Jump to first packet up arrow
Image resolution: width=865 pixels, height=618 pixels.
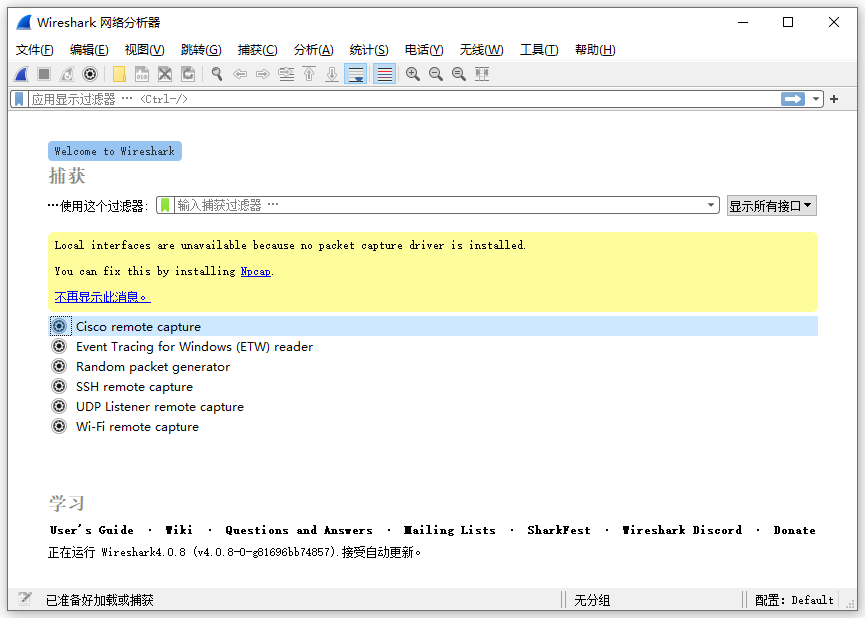(x=309, y=74)
